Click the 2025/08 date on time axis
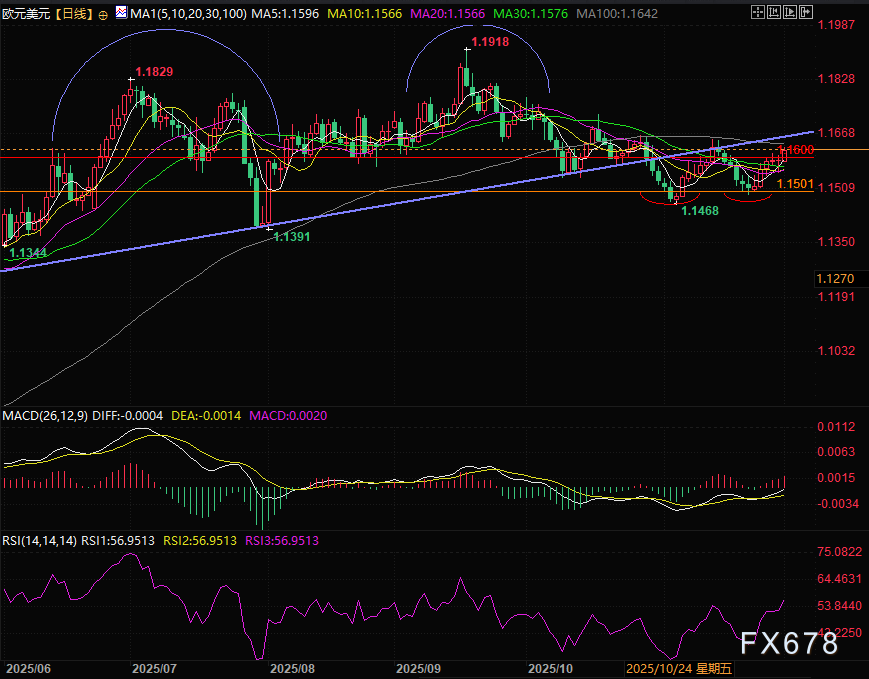 [x=292, y=668]
